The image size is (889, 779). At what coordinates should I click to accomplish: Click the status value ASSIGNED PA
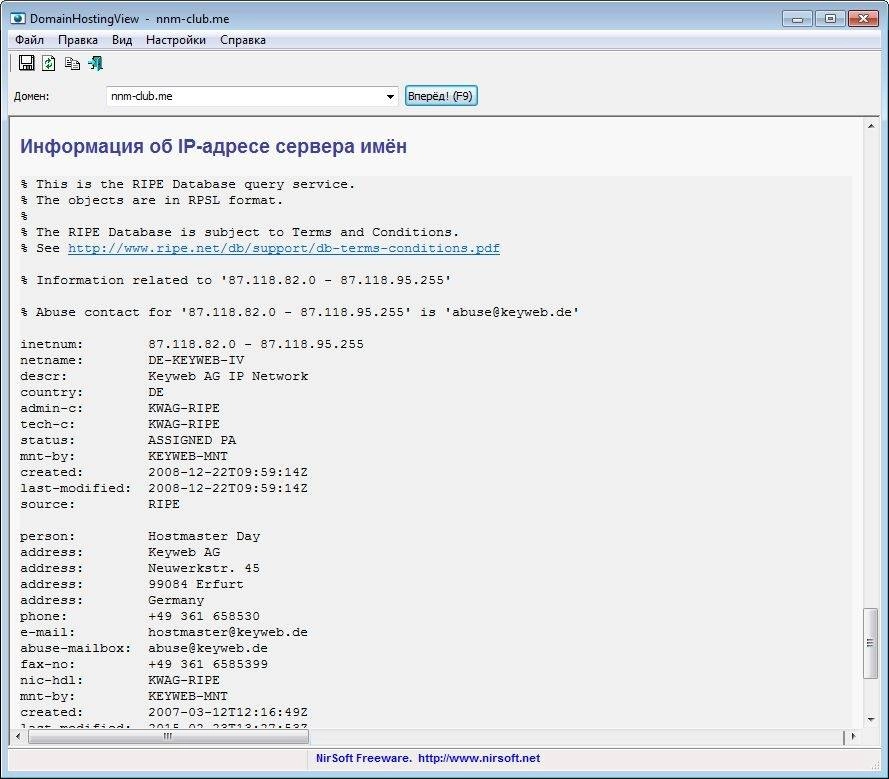pos(192,440)
